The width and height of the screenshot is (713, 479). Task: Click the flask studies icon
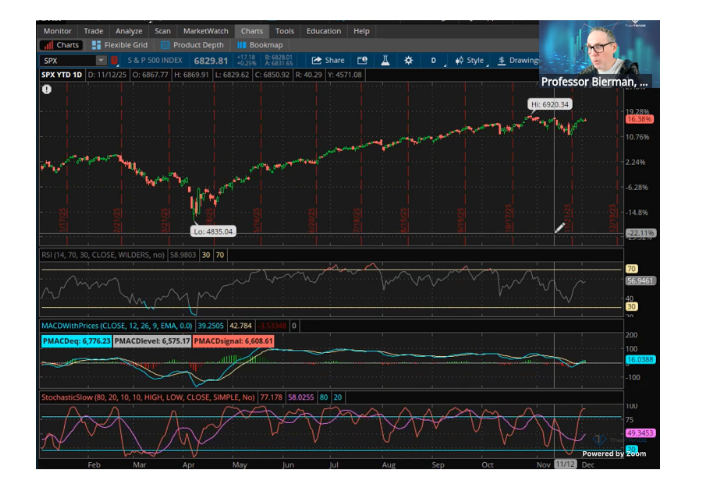(x=383, y=60)
